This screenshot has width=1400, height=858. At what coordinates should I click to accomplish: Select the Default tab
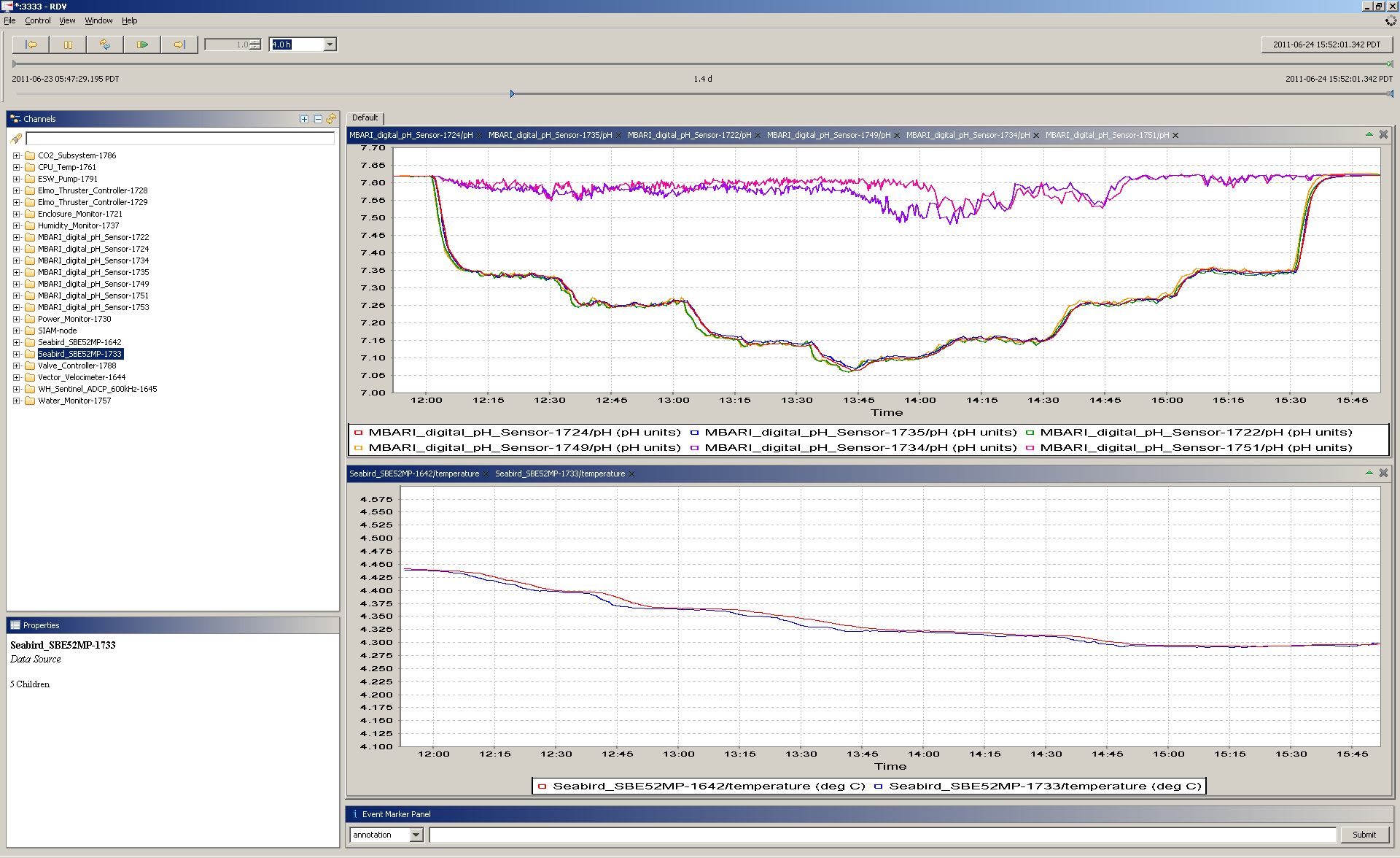pyautogui.click(x=365, y=117)
